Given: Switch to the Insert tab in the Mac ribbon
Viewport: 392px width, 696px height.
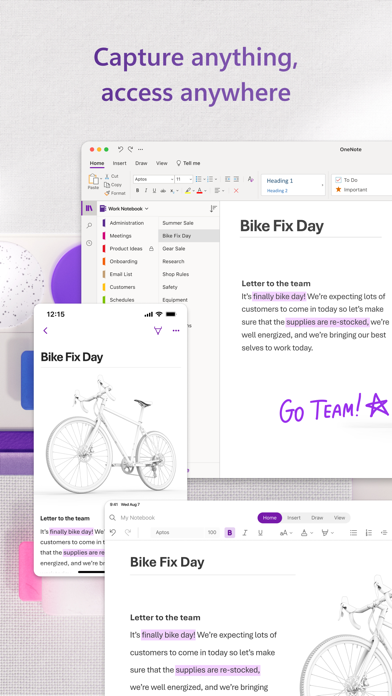Looking at the screenshot, I should click(x=119, y=163).
